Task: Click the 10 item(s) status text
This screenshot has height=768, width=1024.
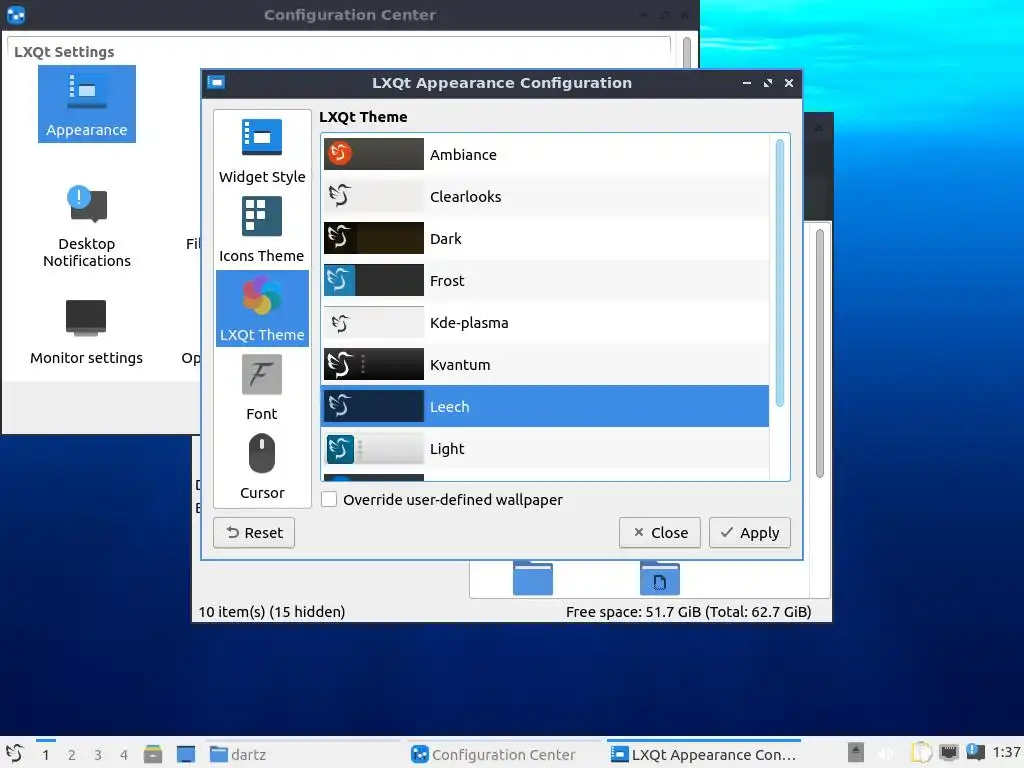Action: (x=272, y=612)
